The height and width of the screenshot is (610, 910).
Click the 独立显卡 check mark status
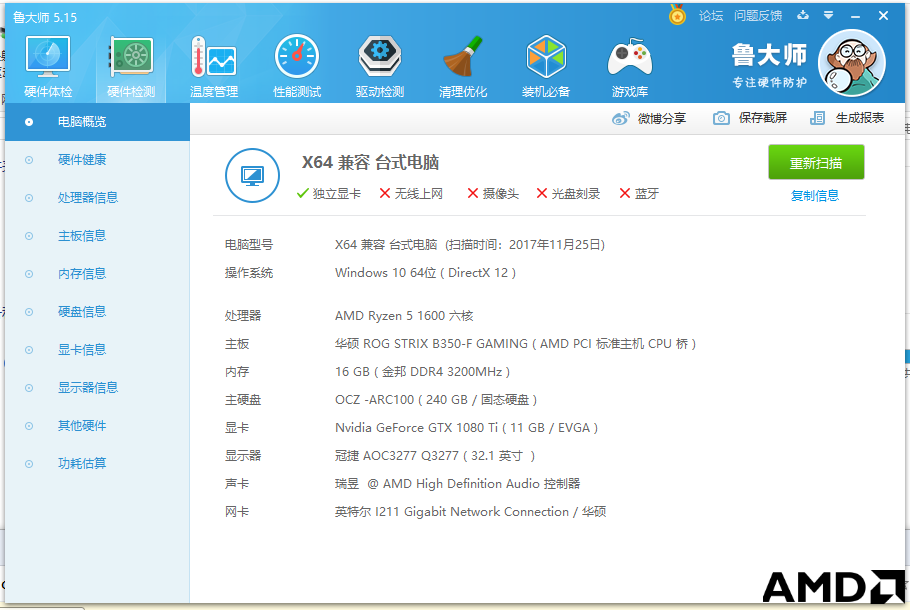click(x=328, y=194)
